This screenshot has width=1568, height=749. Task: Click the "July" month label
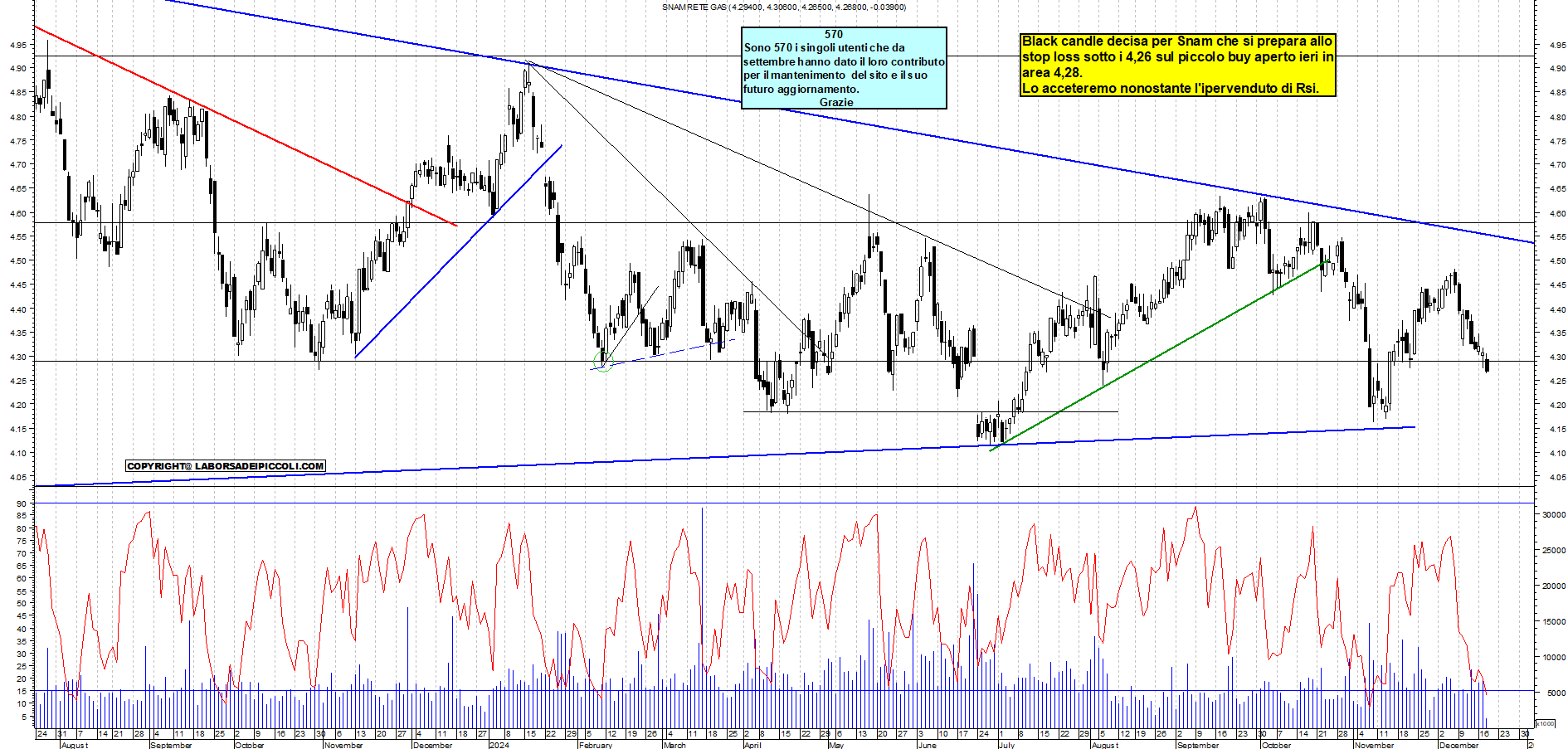[x=1006, y=745]
